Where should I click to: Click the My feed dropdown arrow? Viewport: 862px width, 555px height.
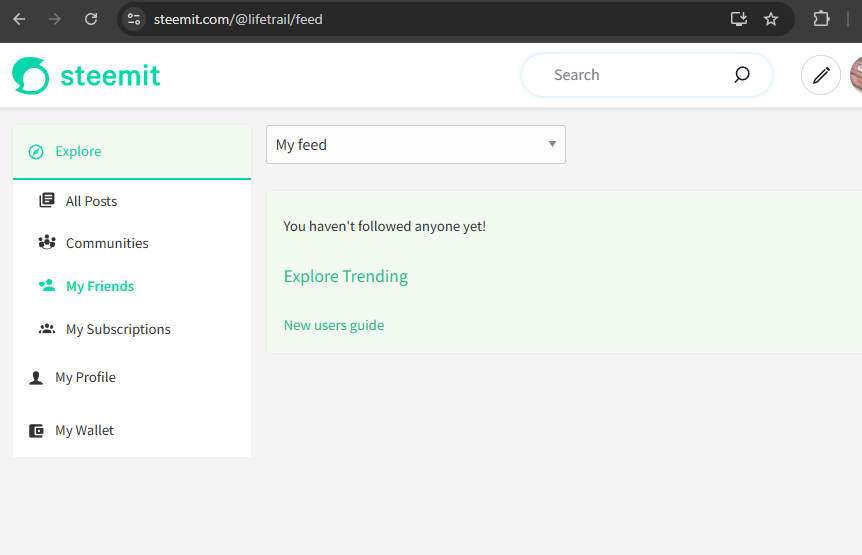552,144
